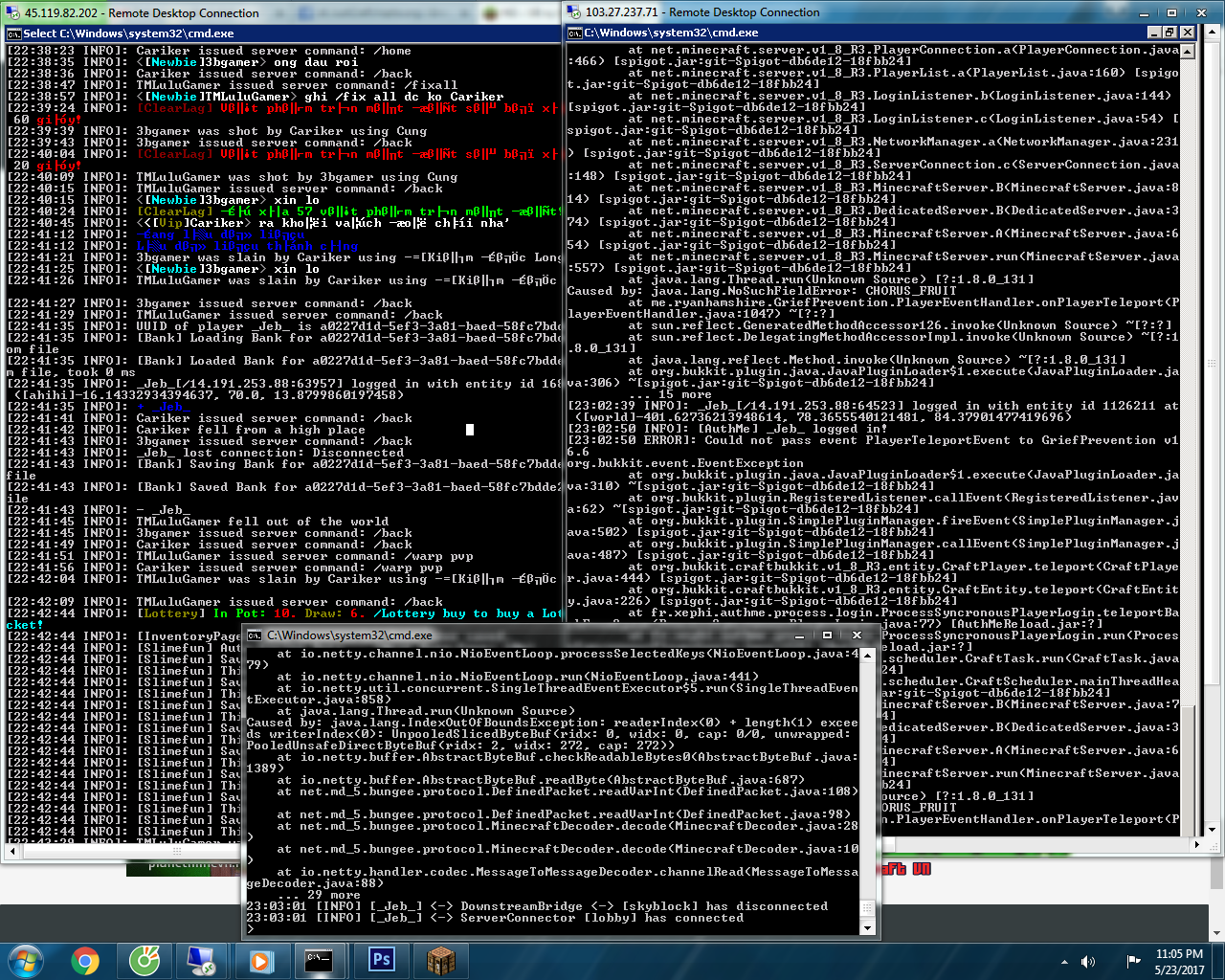The width and height of the screenshot is (1225, 980).
Task: Maximize the bottom cmd.exe console window
Action: (x=828, y=635)
